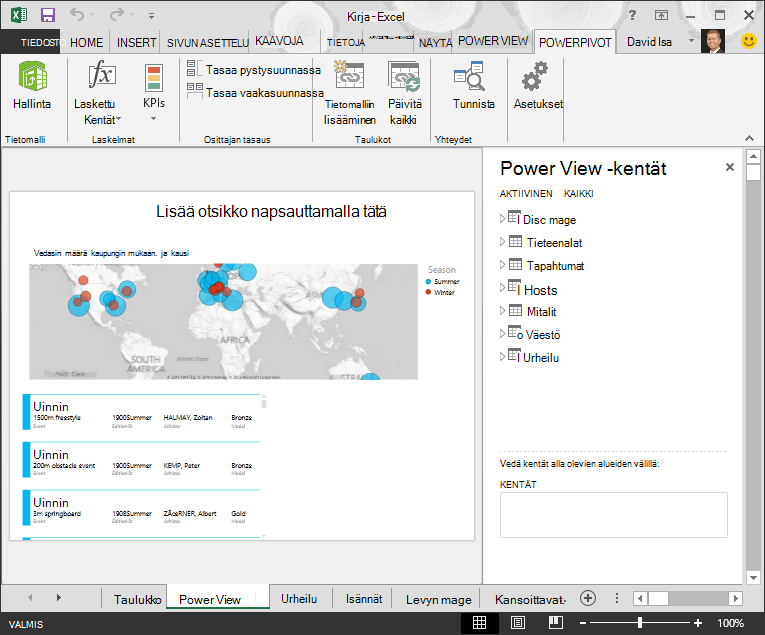This screenshot has height=635, width=765.
Task: Expand the Tapahtumat table
Action: coord(503,264)
